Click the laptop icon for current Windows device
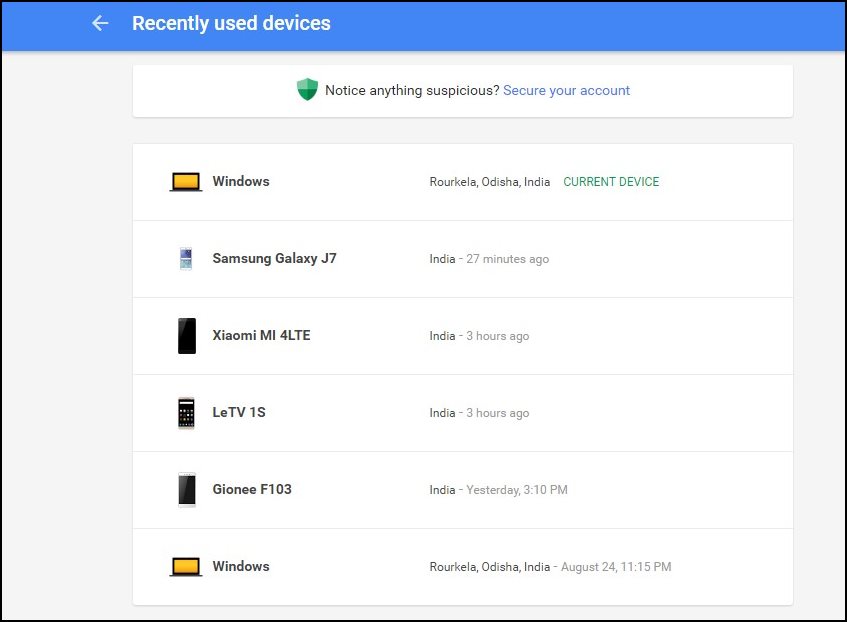 pos(186,182)
